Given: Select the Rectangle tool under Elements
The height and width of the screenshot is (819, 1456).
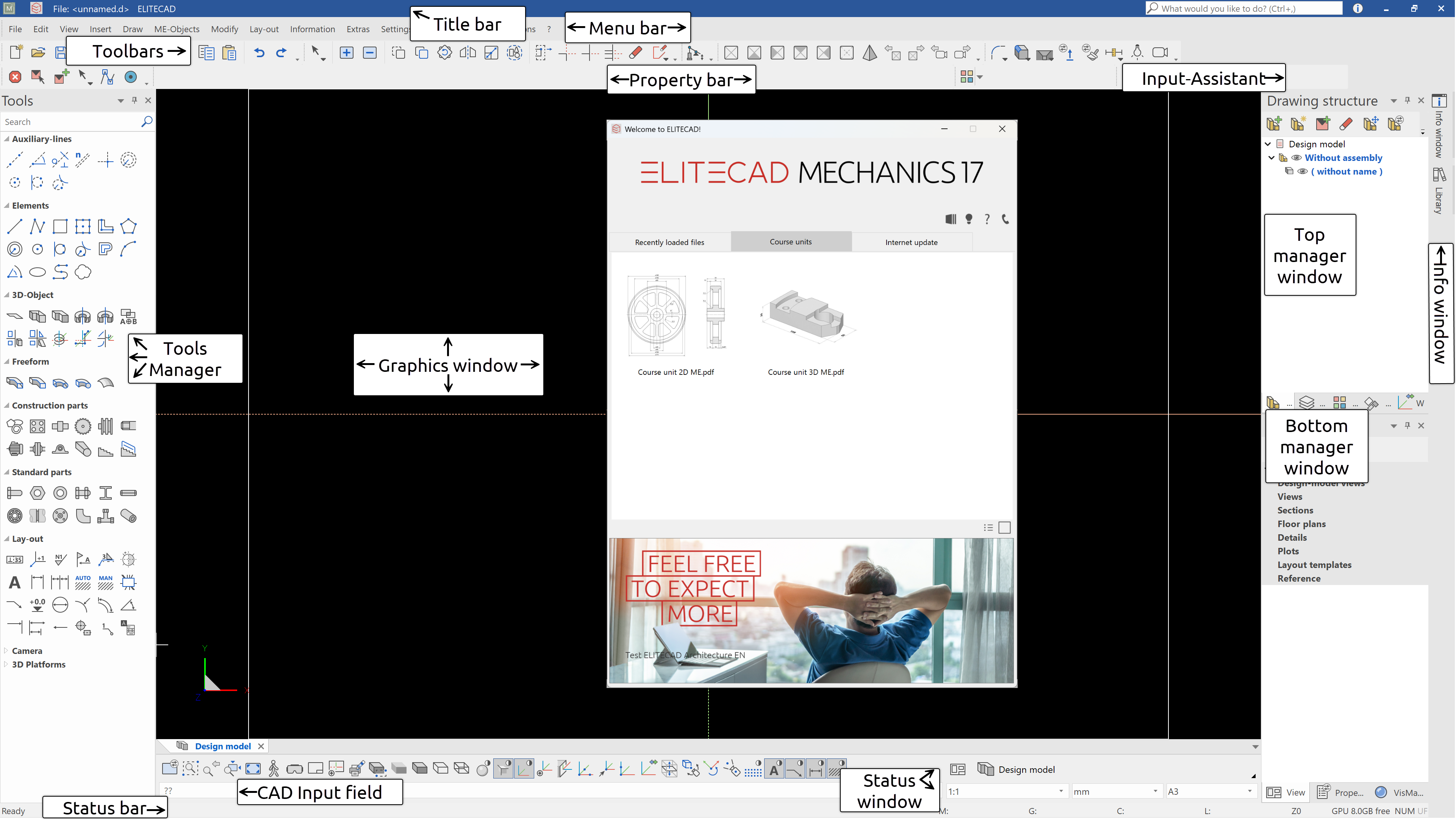Looking at the screenshot, I should (x=60, y=226).
